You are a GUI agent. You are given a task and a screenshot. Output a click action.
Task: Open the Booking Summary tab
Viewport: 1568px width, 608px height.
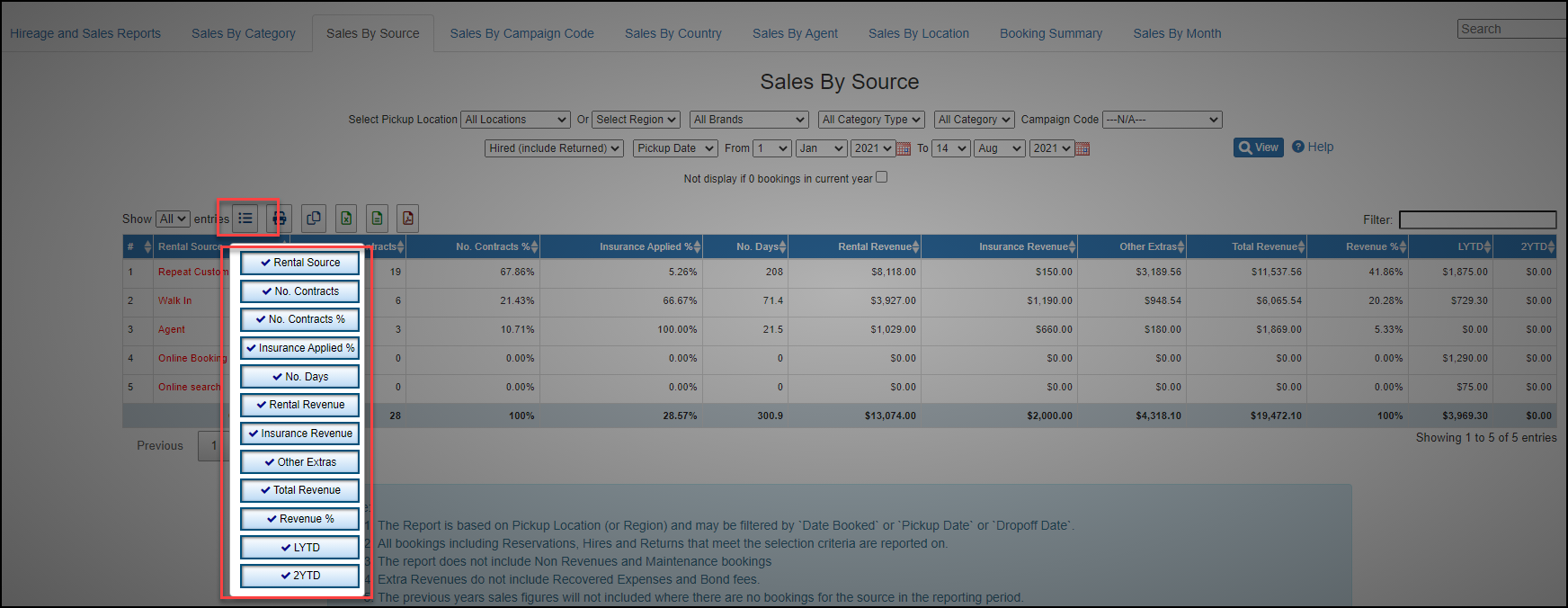point(1050,33)
